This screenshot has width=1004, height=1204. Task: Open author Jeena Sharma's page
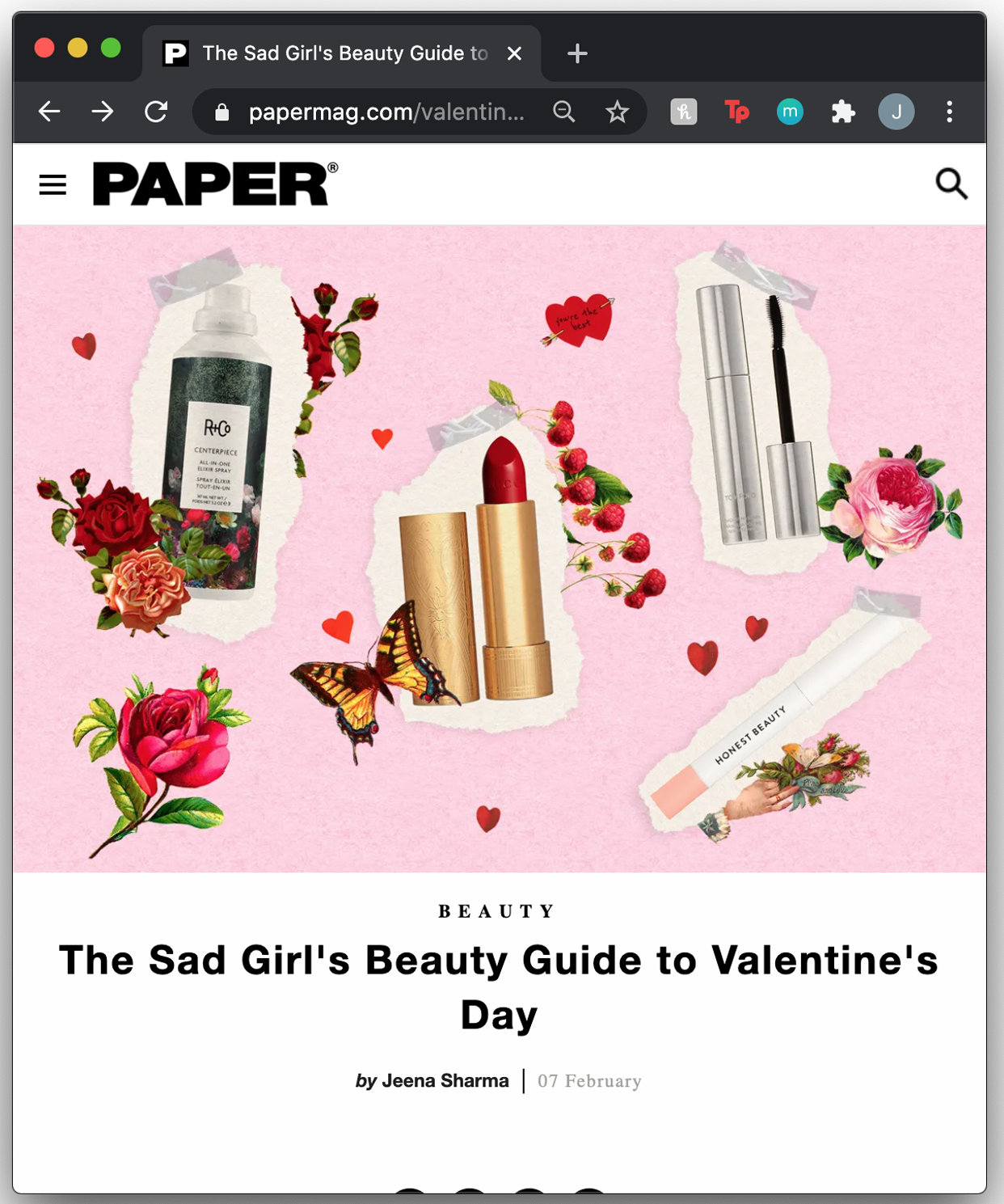pos(445,1081)
